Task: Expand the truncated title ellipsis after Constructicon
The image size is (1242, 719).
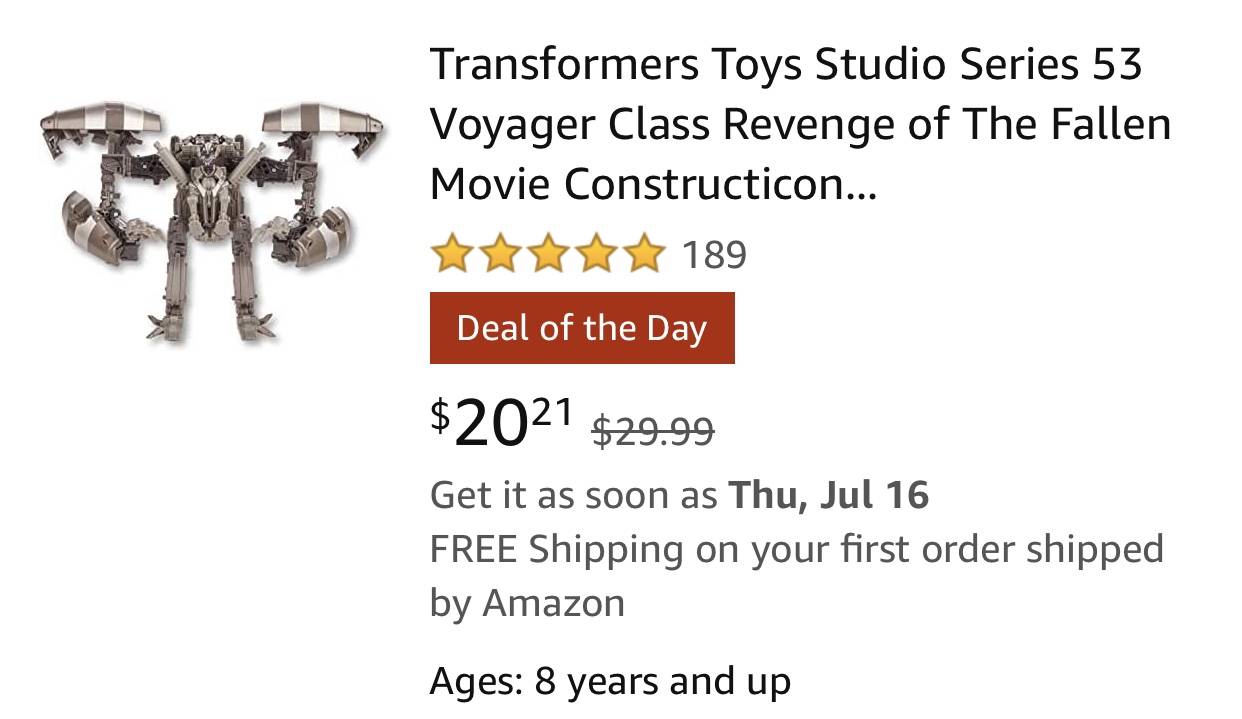Action: 860,188
